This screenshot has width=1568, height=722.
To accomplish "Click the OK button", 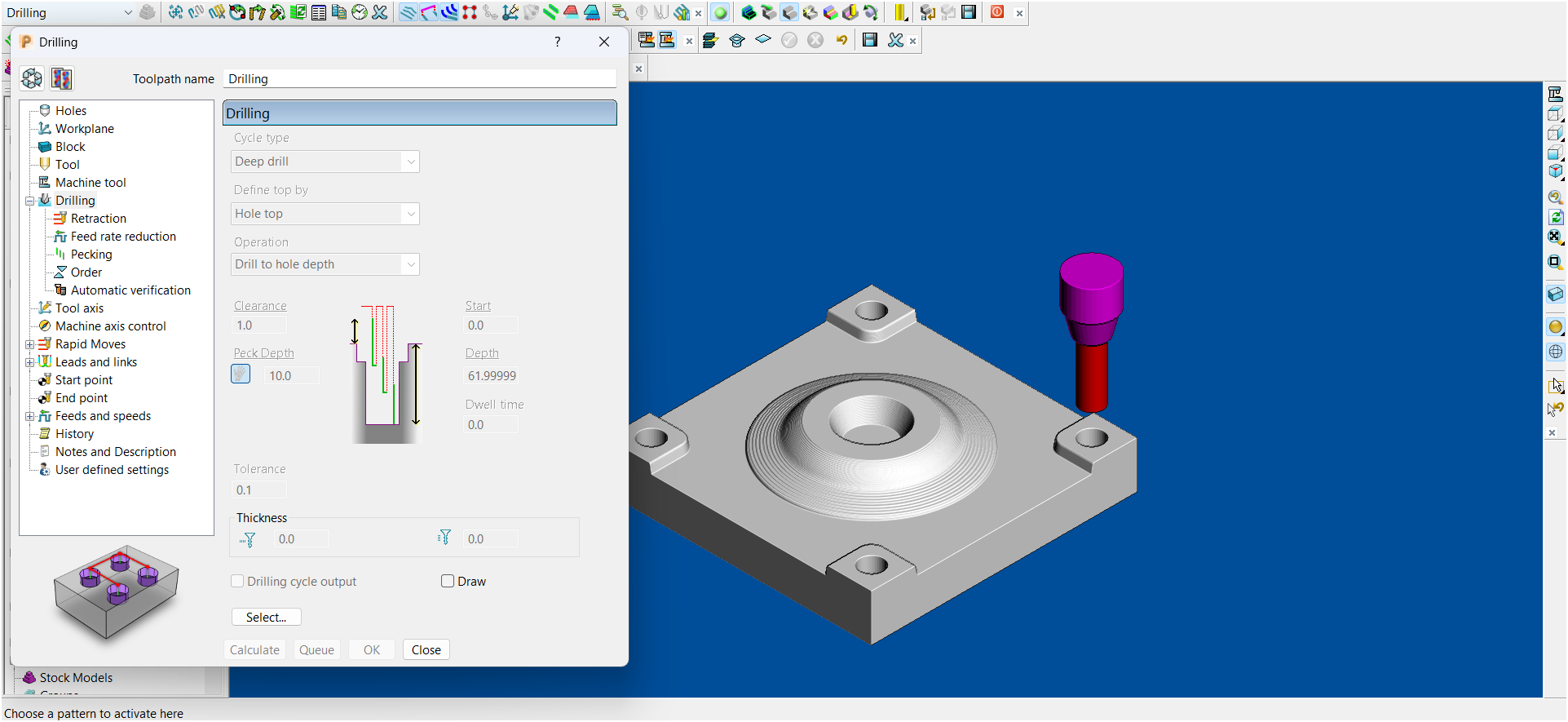I will (x=372, y=649).
